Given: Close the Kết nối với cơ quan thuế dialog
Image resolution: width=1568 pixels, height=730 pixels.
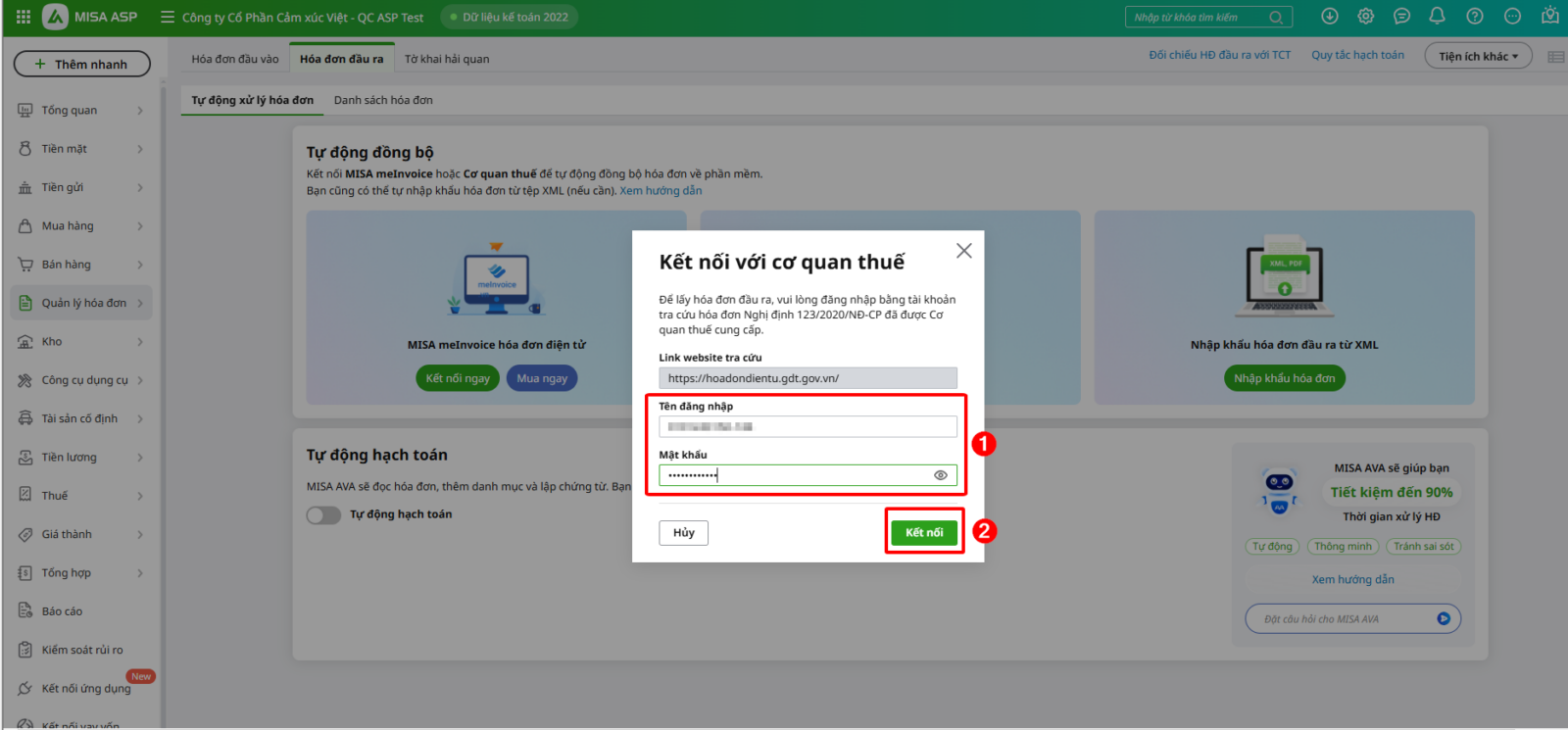Looking at the screenshot, I should tap(963, 251).
